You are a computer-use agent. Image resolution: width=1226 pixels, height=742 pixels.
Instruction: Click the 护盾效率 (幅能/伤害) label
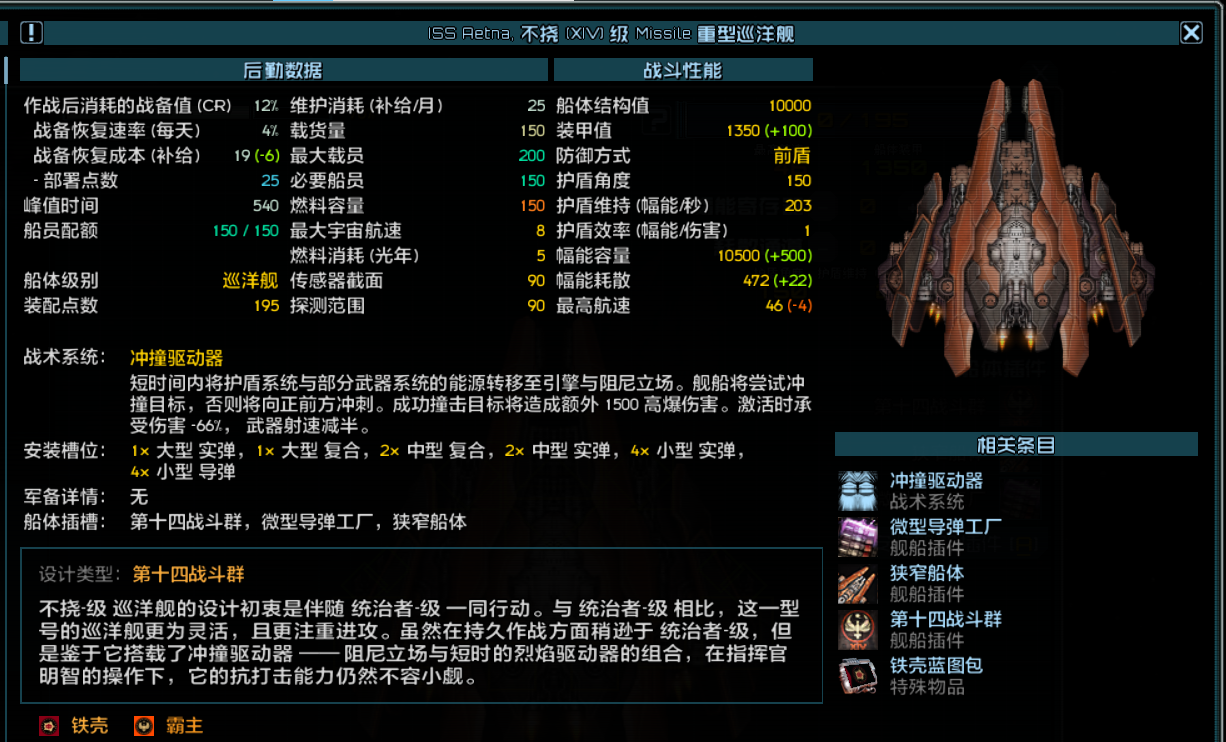coord(642,231)
